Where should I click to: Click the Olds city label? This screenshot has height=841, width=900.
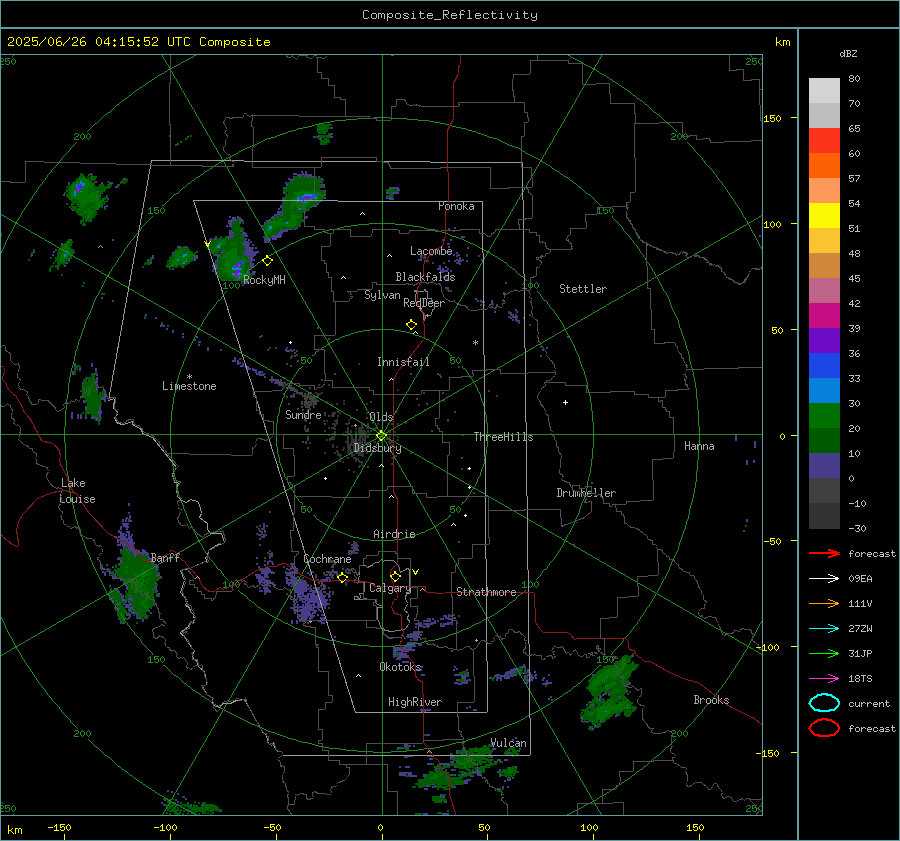point(381,417)
